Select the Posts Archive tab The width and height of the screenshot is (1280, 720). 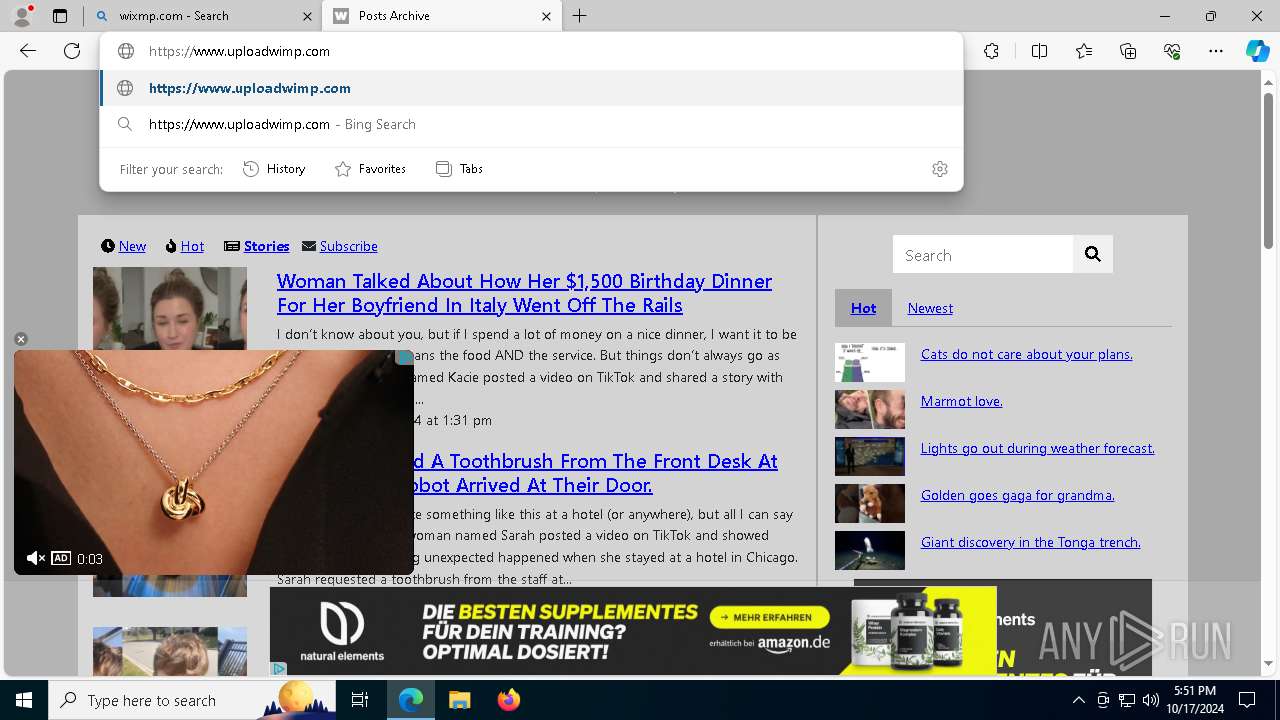[442, 16]
